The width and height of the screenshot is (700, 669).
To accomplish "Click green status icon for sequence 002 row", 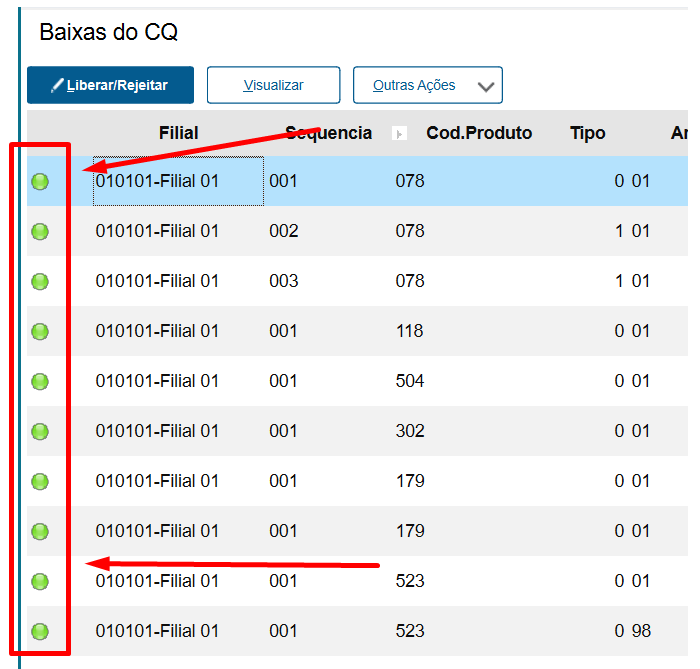I will click(40, 232).
